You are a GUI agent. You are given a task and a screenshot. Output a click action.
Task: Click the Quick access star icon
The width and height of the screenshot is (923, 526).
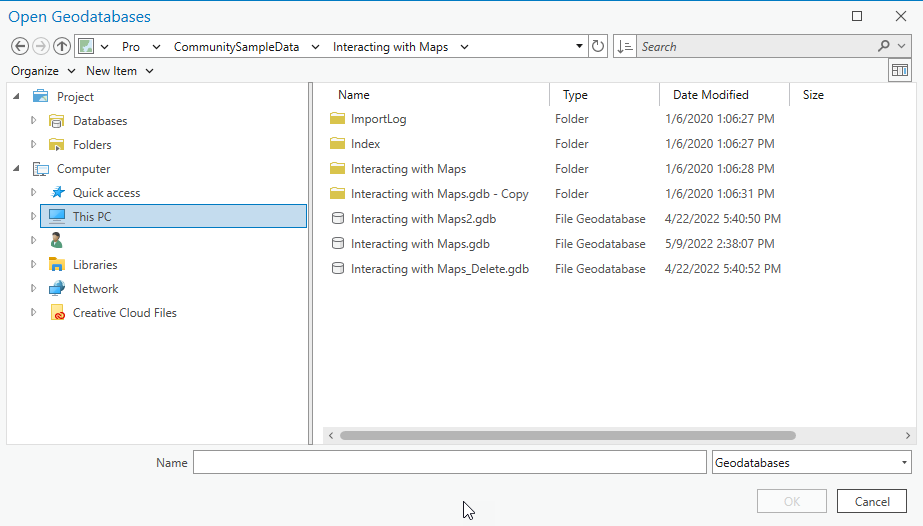pos(57,192)
